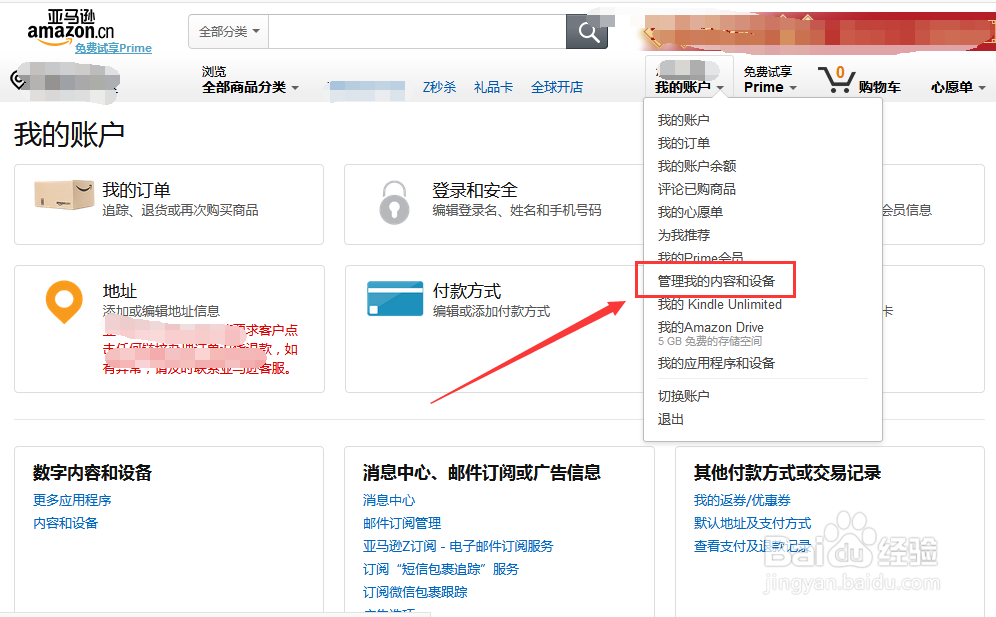
Task: Open the 免费试享Prime link under logo
Action: click(x=113, y=48)
